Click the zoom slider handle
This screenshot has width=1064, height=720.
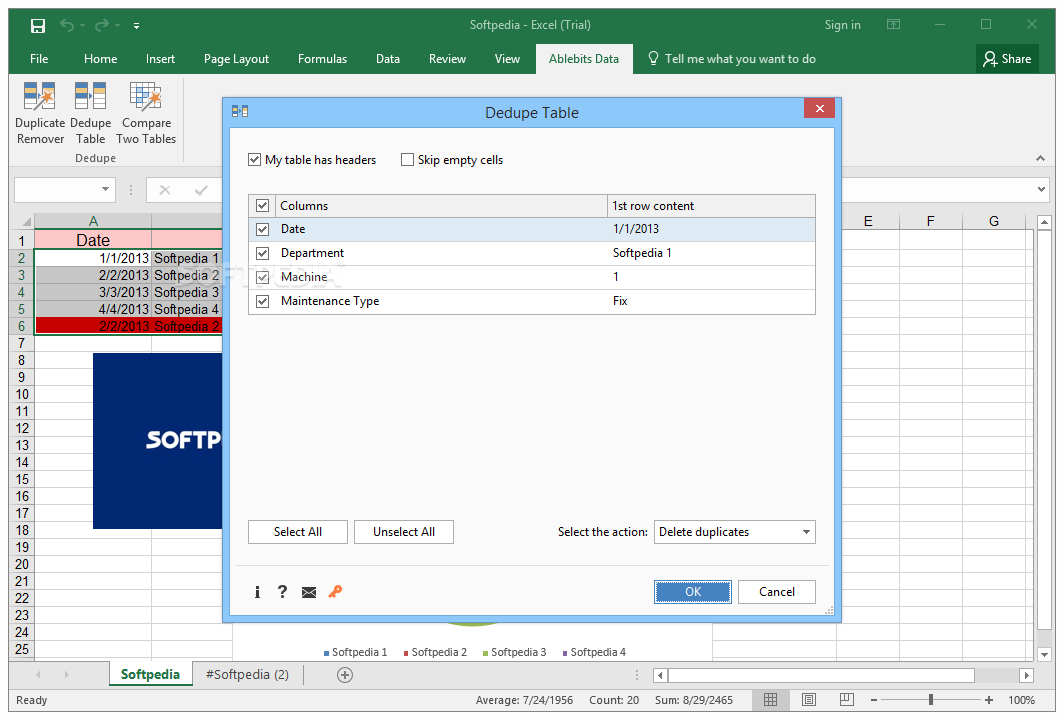[931, 700]
